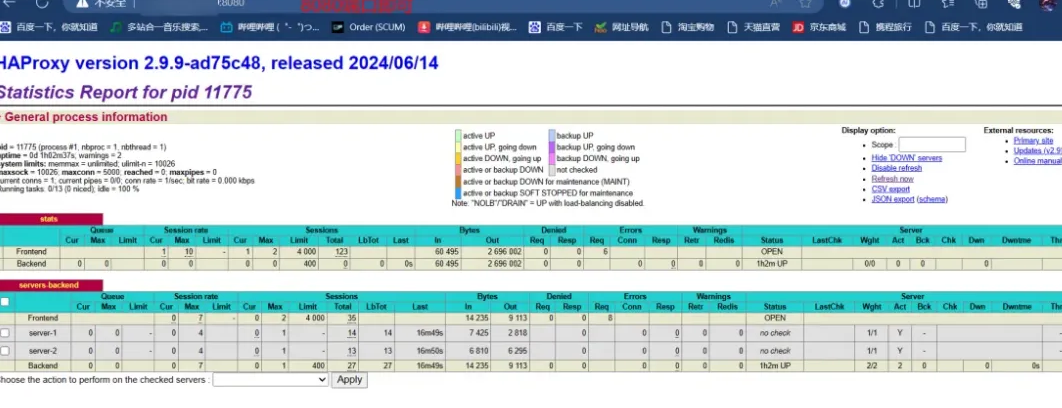Viewport: 1062px width, 408px height.
Task: Open the 淘宝购物 bookmark
Action: (x=687, y=28)
